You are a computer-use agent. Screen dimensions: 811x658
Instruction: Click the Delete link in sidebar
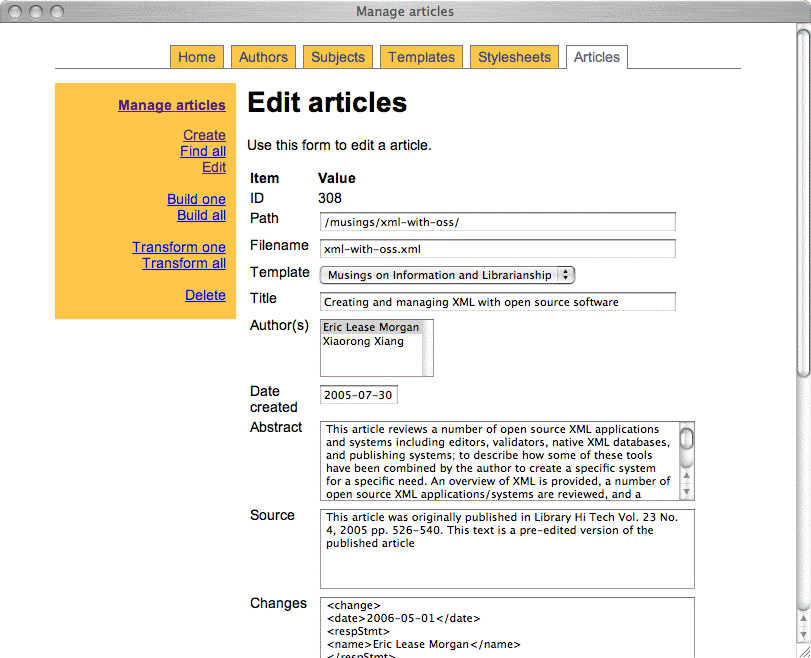[205, 295]
